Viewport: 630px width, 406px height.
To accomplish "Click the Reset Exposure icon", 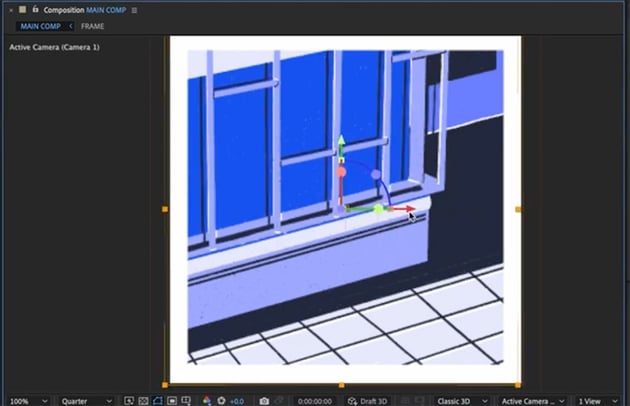I will (x=221, y=400).
